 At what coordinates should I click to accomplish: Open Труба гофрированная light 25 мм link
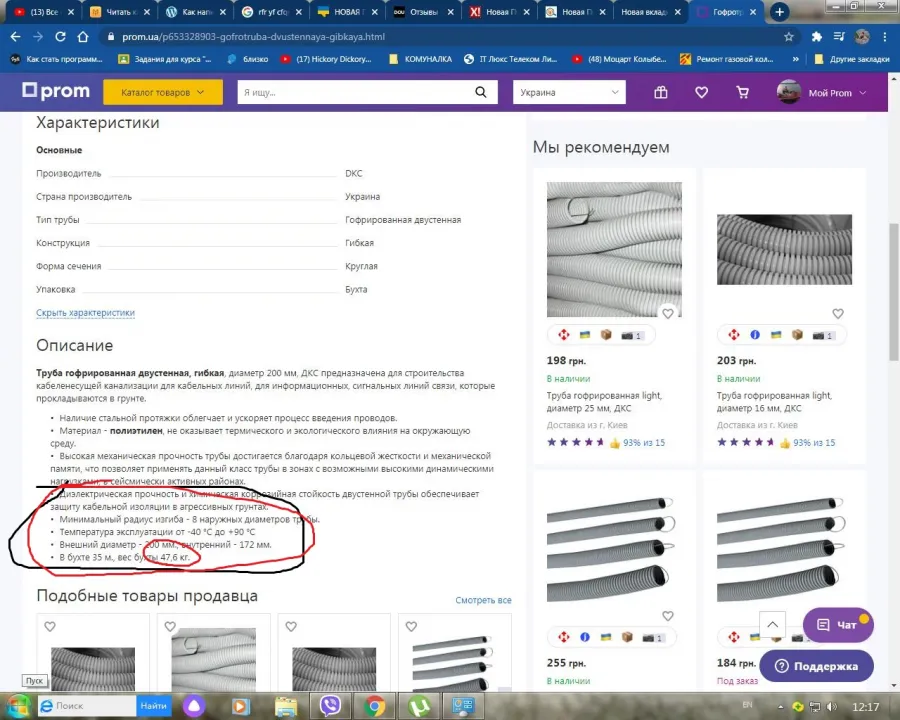point(604,402)
